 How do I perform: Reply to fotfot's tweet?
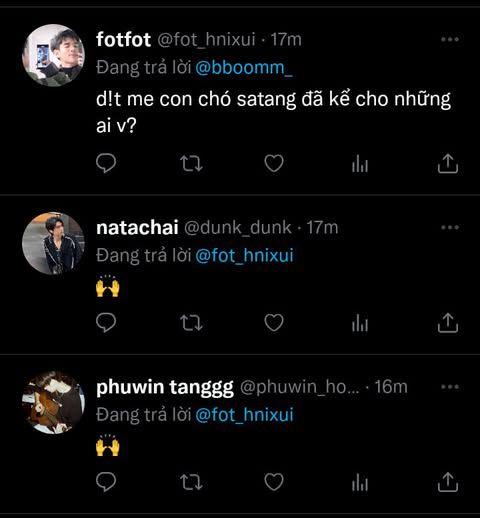click(x=106, y=163)
